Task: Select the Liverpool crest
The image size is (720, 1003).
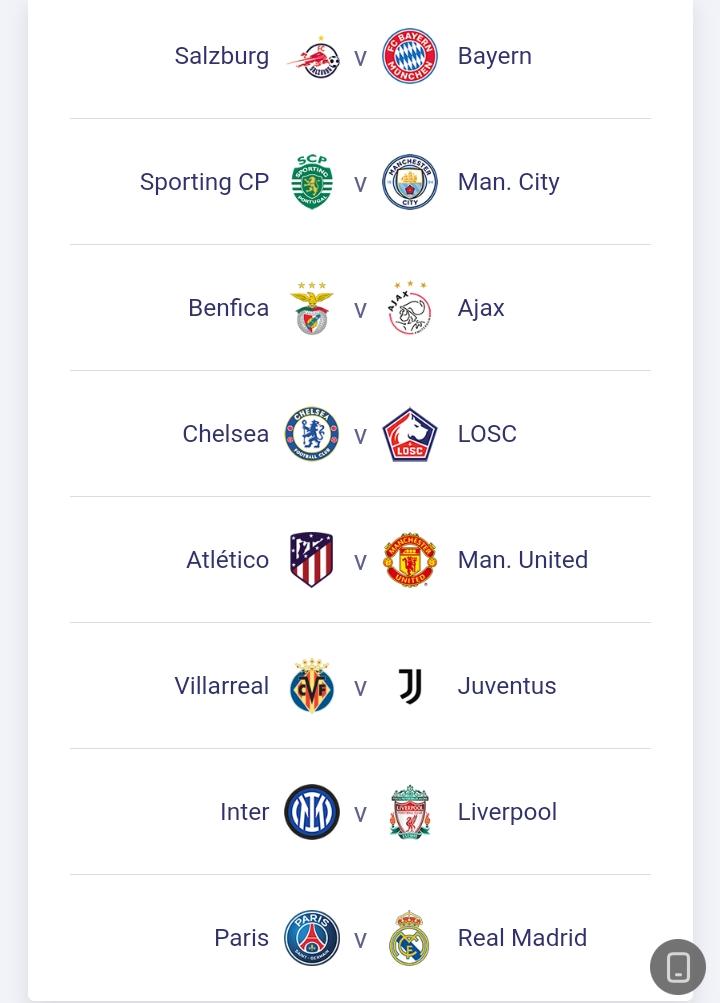Action: (x=410, y=812)
